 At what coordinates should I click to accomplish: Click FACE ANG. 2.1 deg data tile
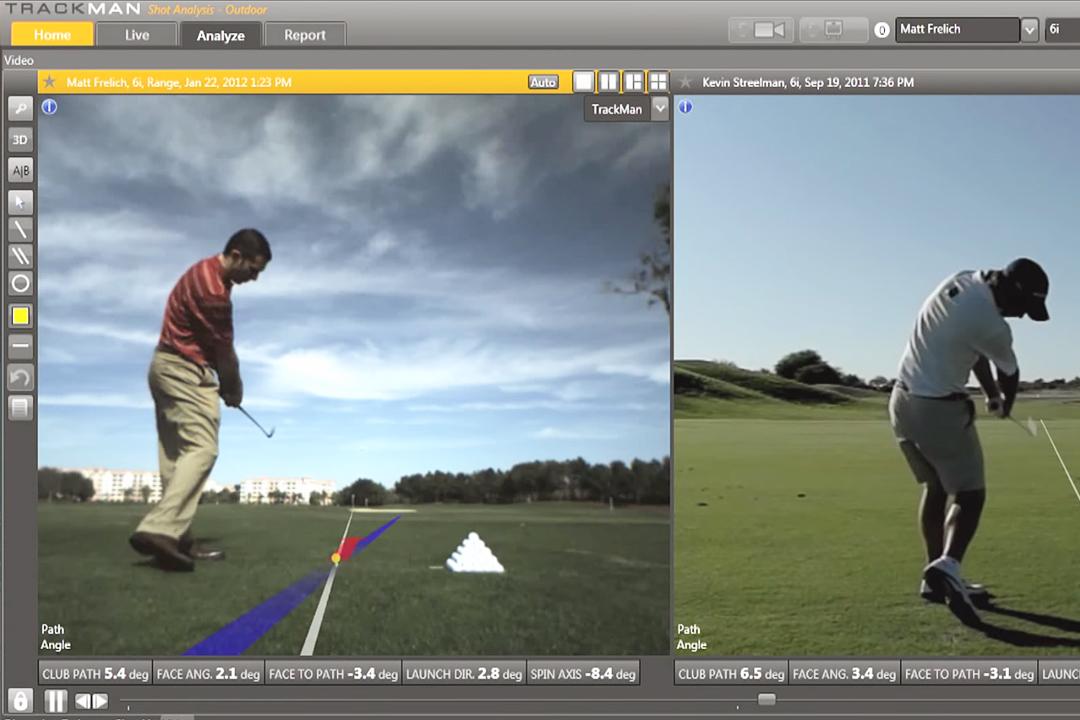click(208, 674)
